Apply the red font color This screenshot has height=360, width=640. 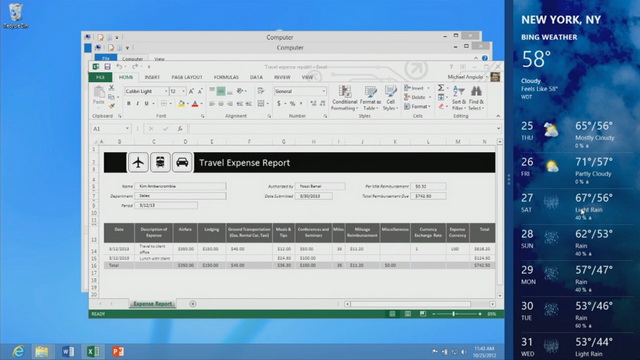point(195,104)
